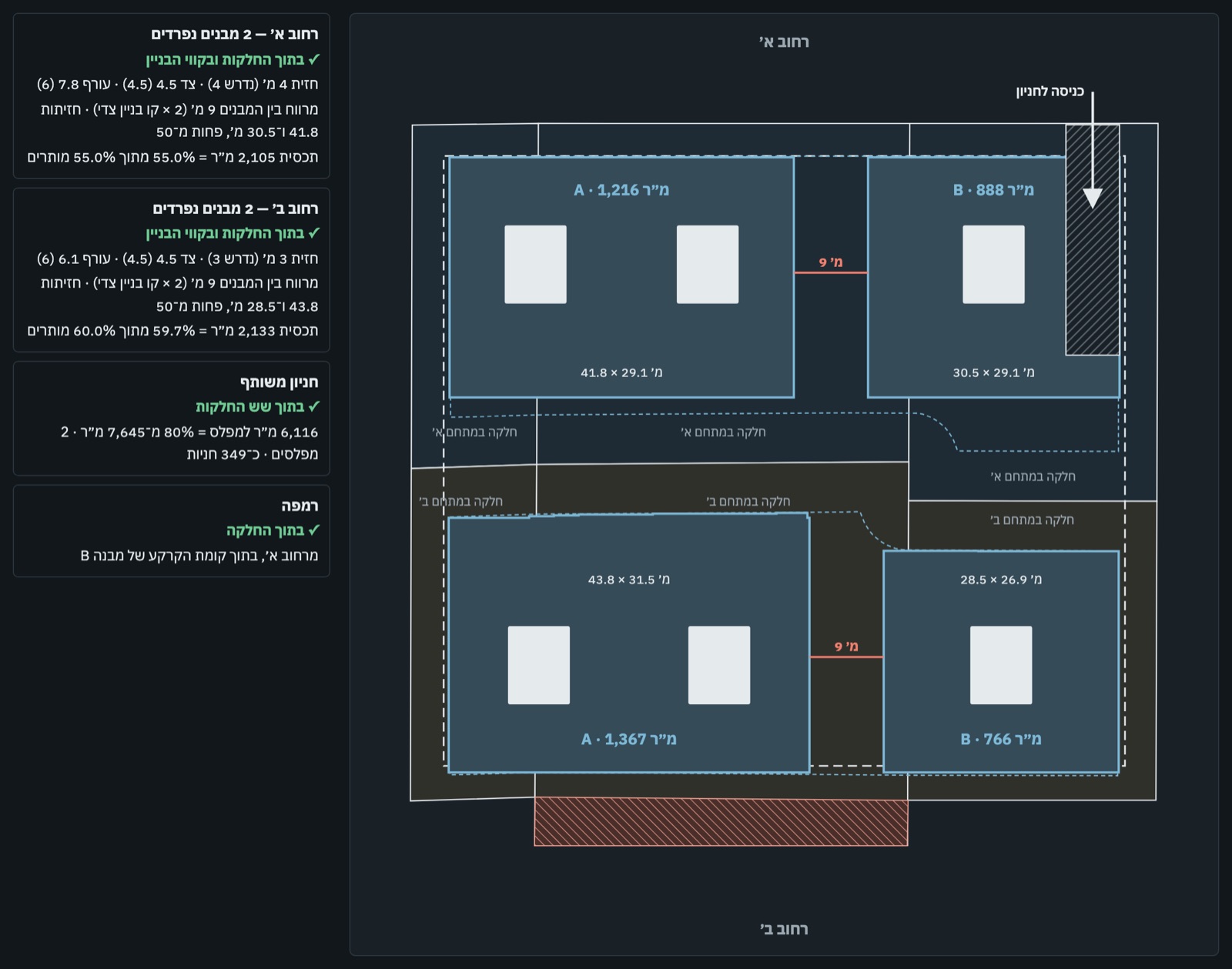Open the רמפה info card
Viewport: 1232px width, 969px height.
(172, 530)
